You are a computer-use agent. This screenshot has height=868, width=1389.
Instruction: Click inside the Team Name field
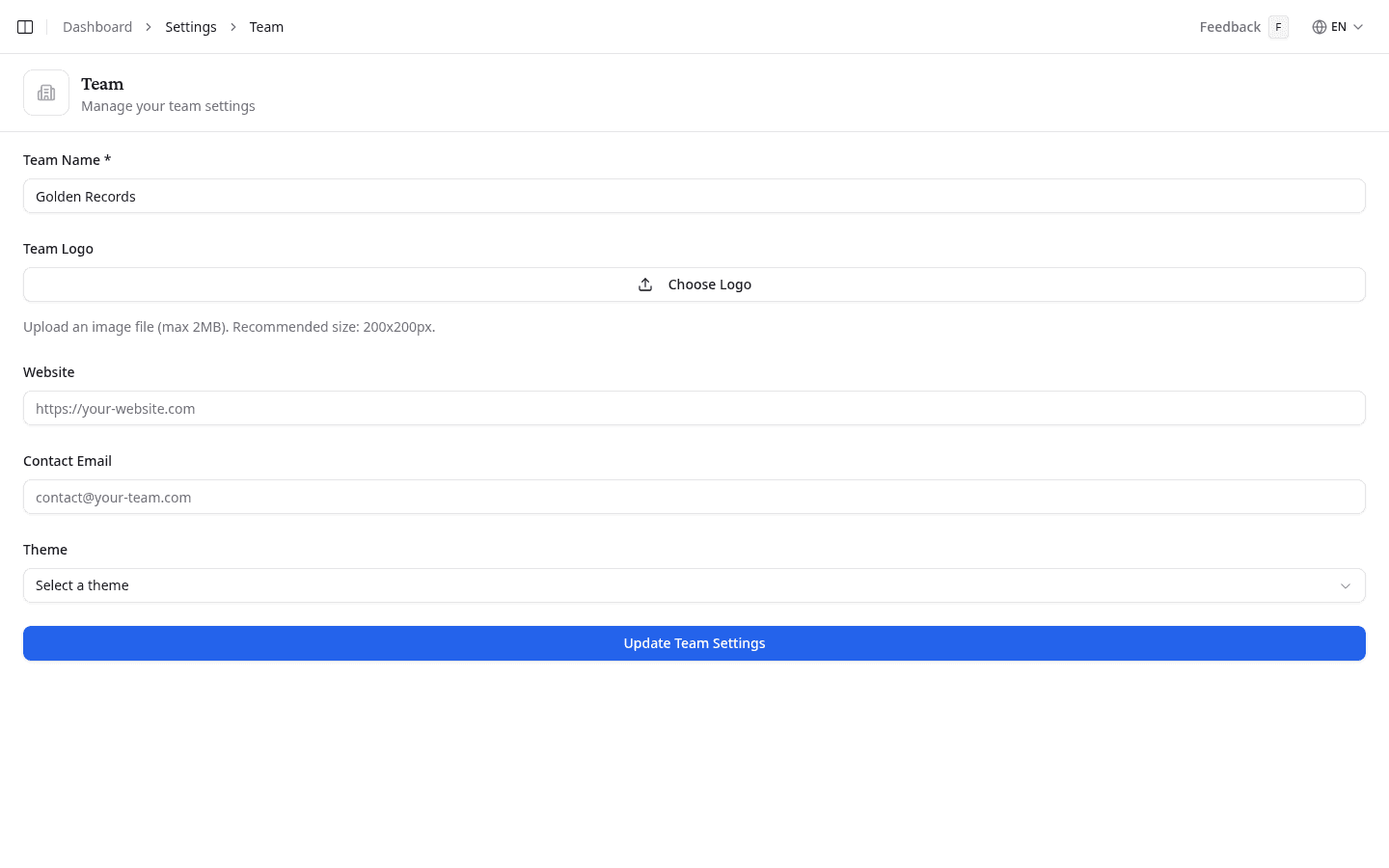[x=694, y=196]
